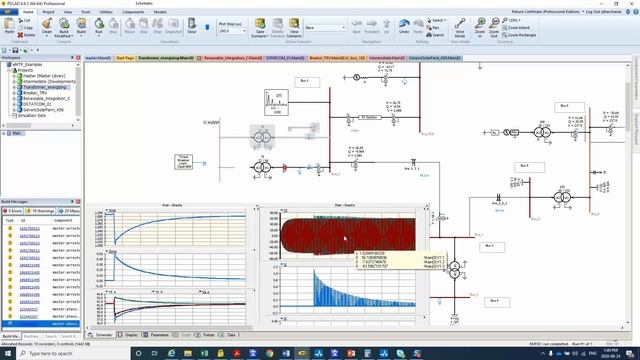Click the red Delete icon

point(20,35)
